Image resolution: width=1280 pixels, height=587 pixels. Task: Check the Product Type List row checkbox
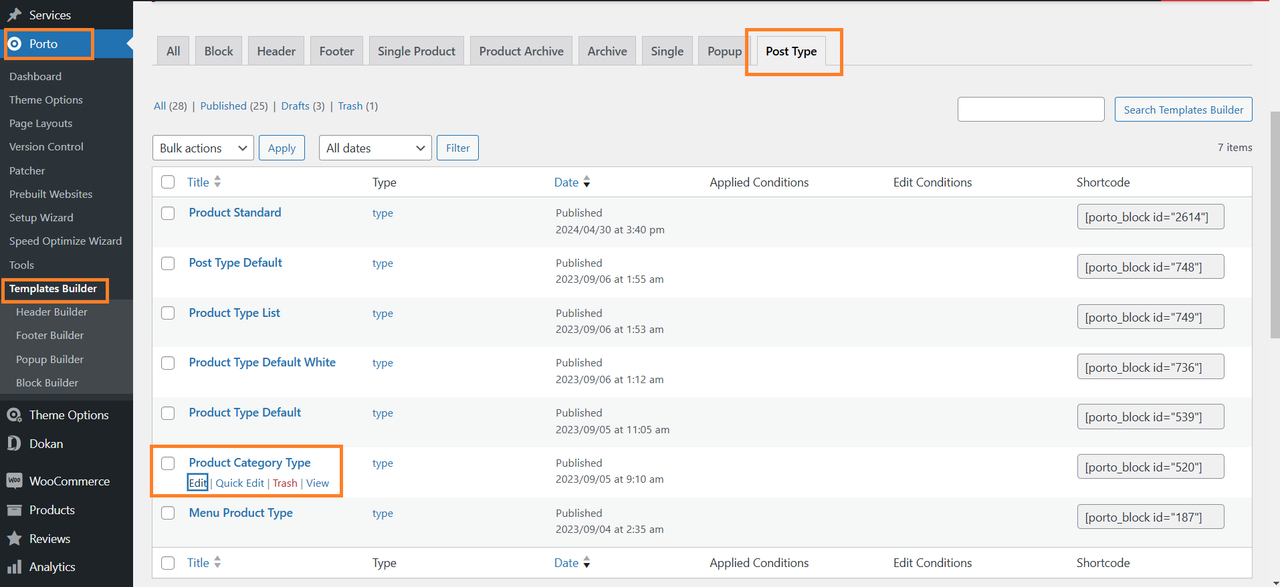coord(168,313)
